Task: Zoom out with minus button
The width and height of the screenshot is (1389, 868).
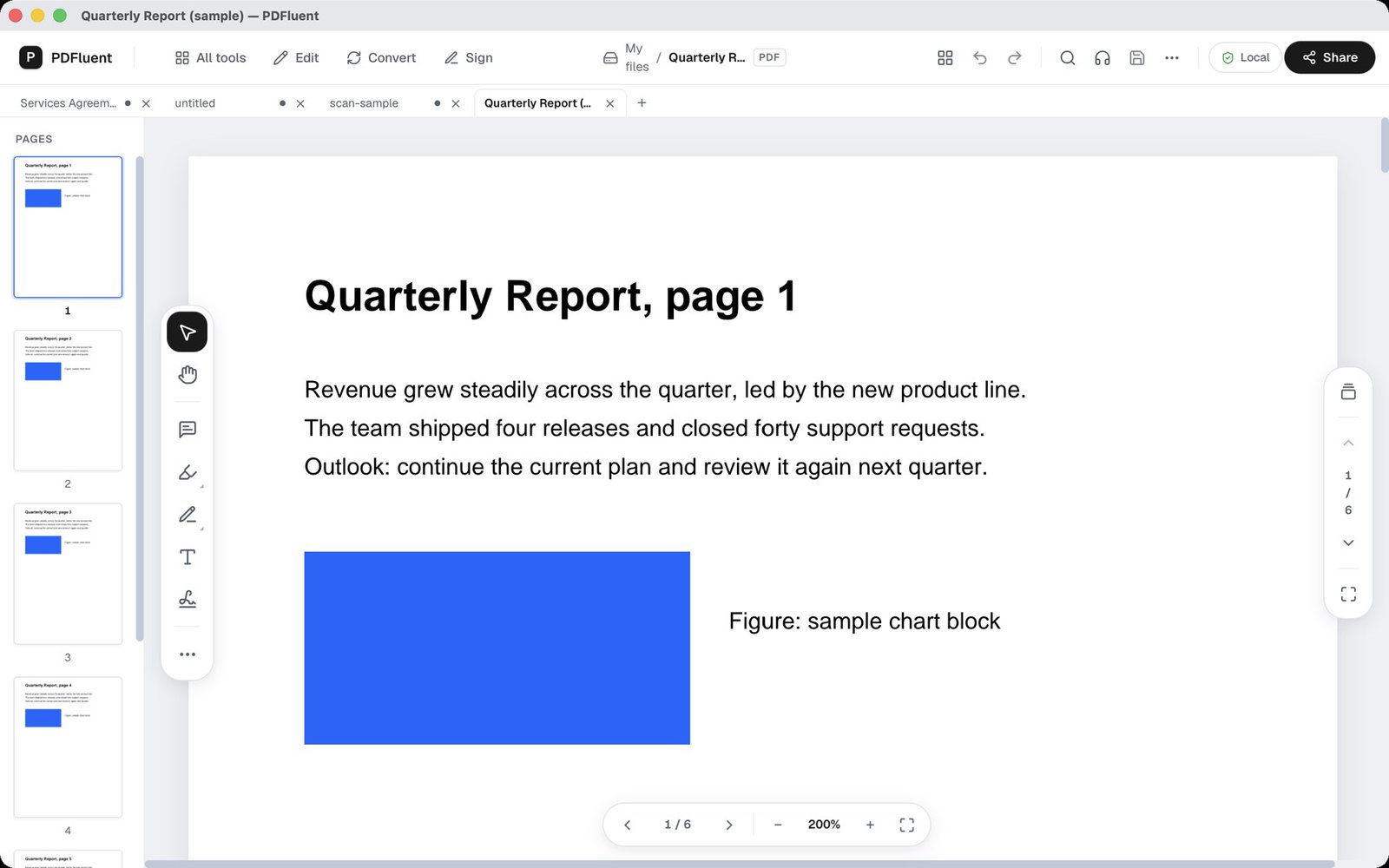Action: point(778,825)
